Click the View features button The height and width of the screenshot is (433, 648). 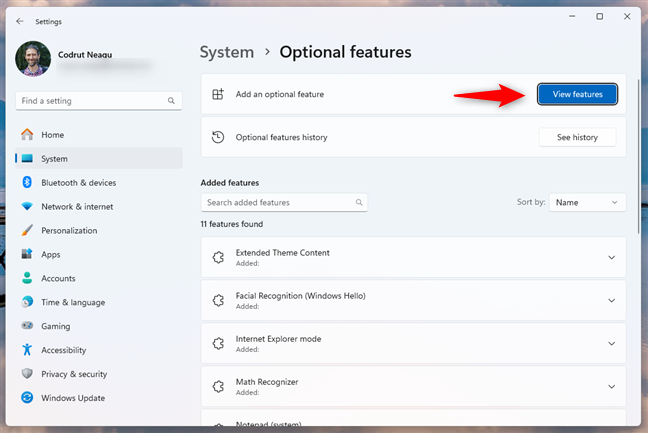pos(577,94)
